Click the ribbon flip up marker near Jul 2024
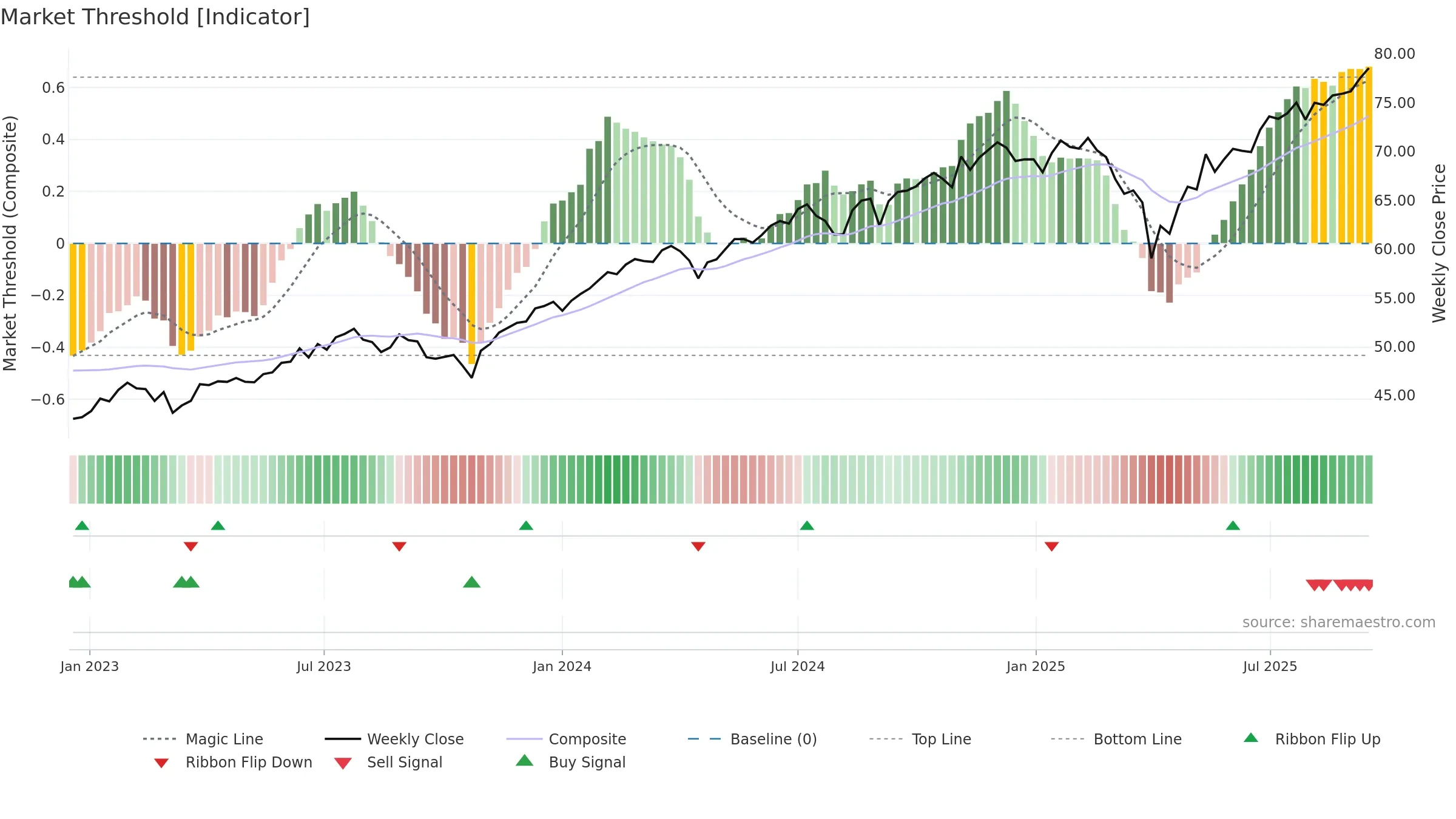The width and height of the screenshot is (1456, 819). pyautogui.click(x=807, y=525)
